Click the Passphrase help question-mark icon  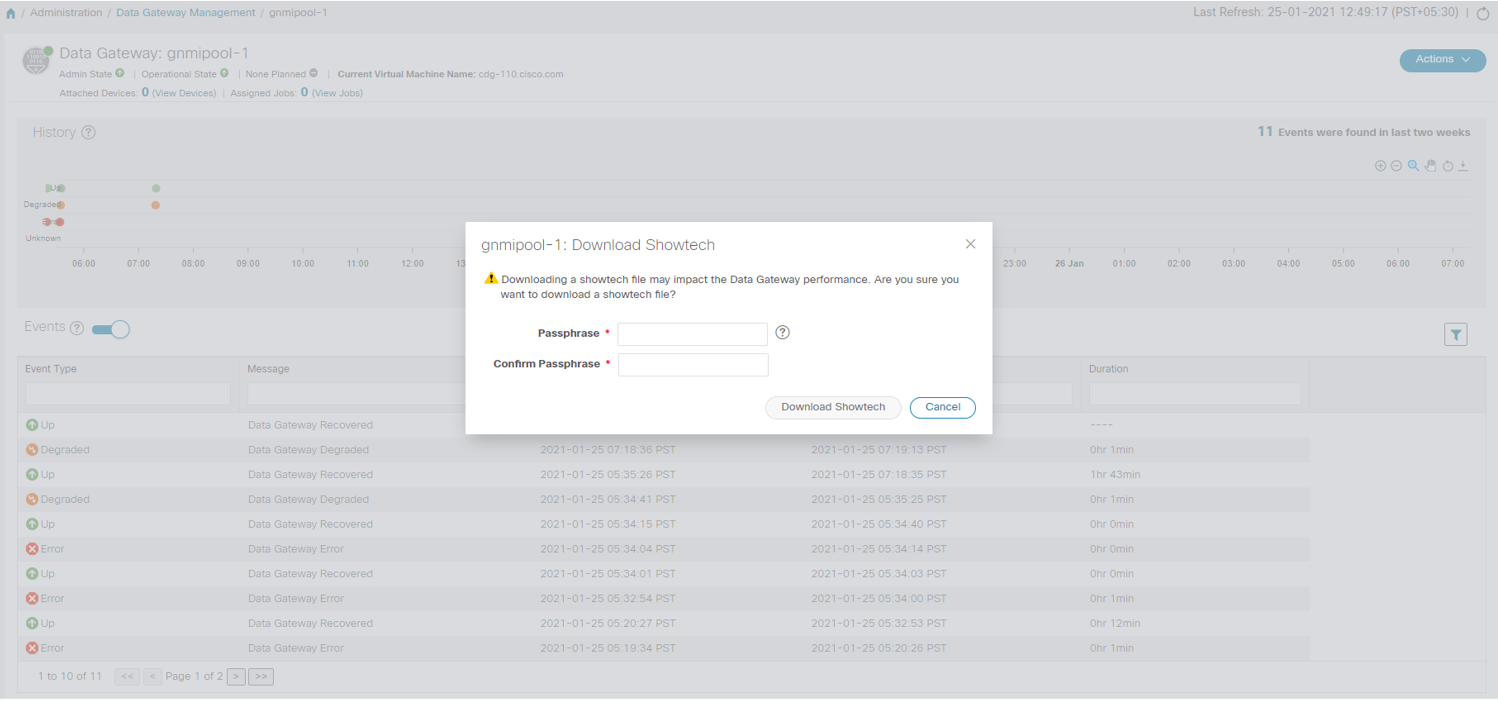[783, 333]
